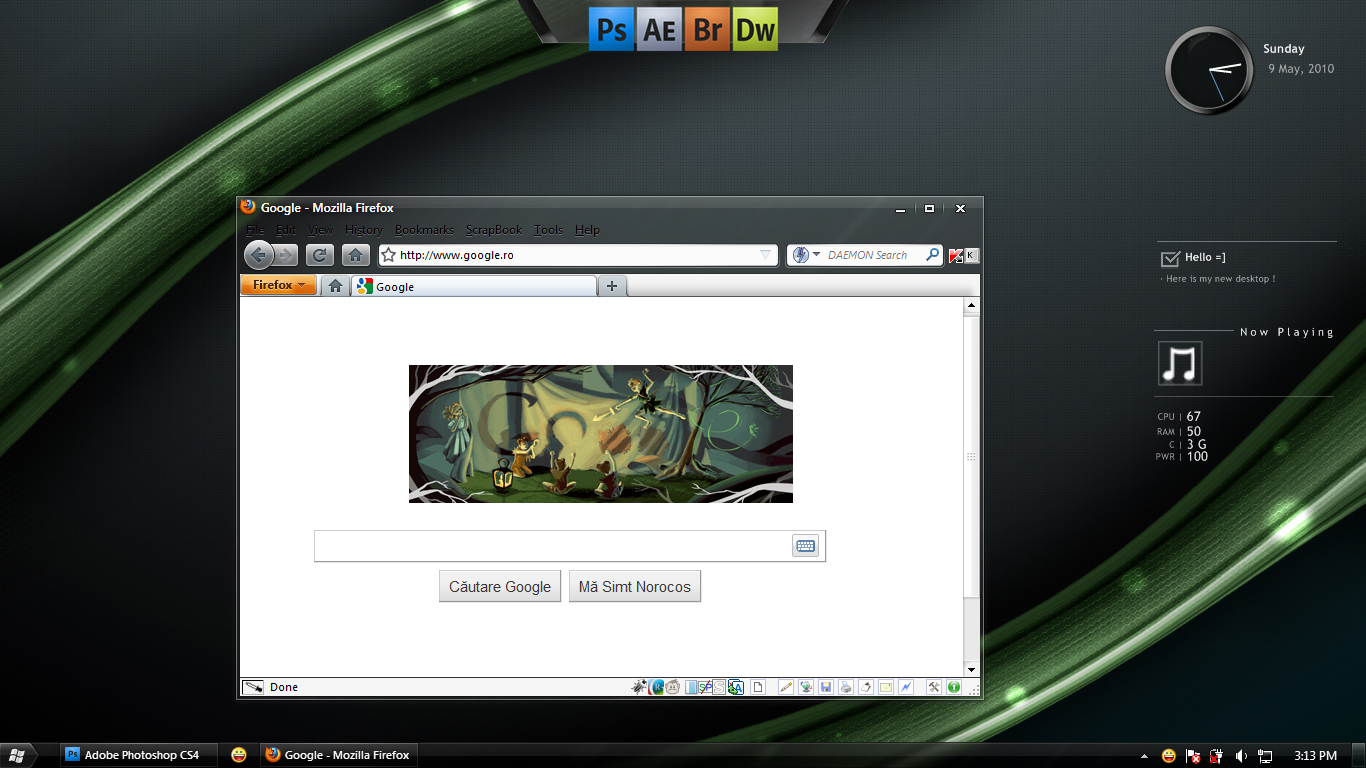Click the Greasemonkey monkey icon in status bar
1366x768 pixels.
[673, 687]
